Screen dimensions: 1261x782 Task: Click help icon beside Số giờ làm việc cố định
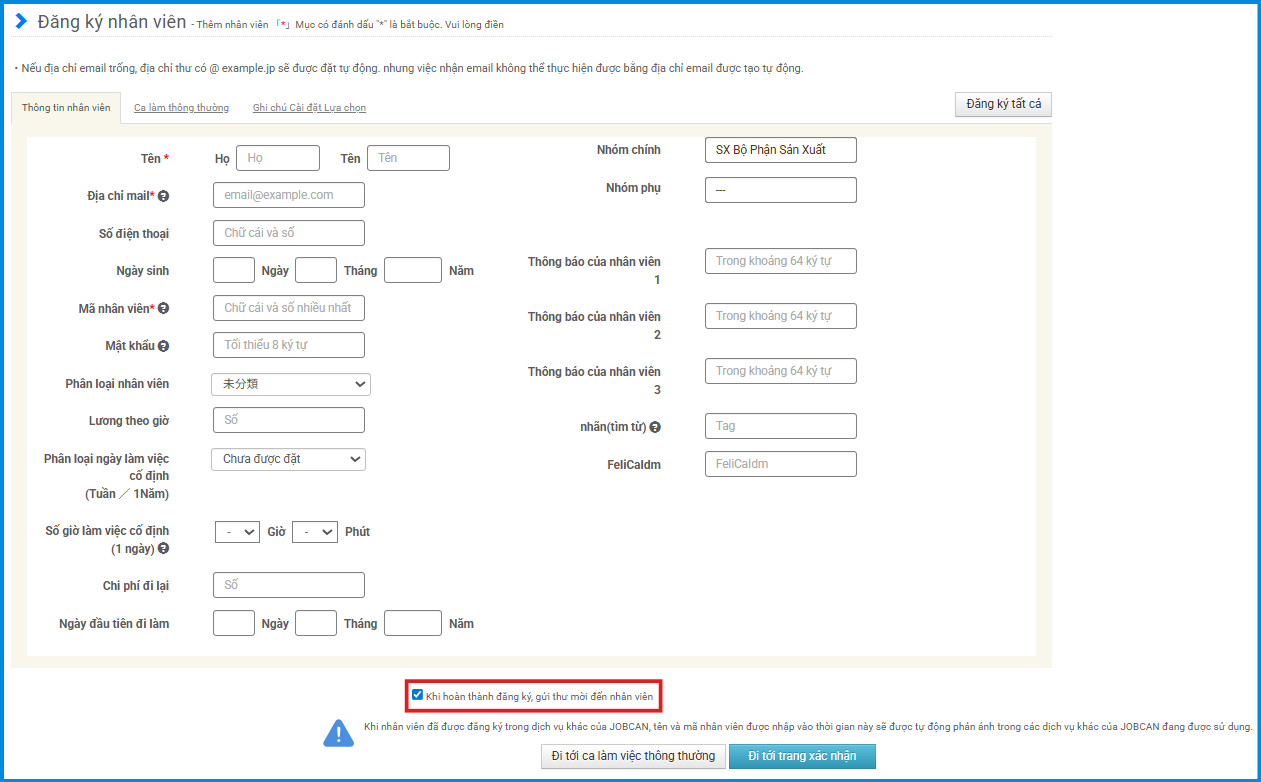tap(163, 549)
